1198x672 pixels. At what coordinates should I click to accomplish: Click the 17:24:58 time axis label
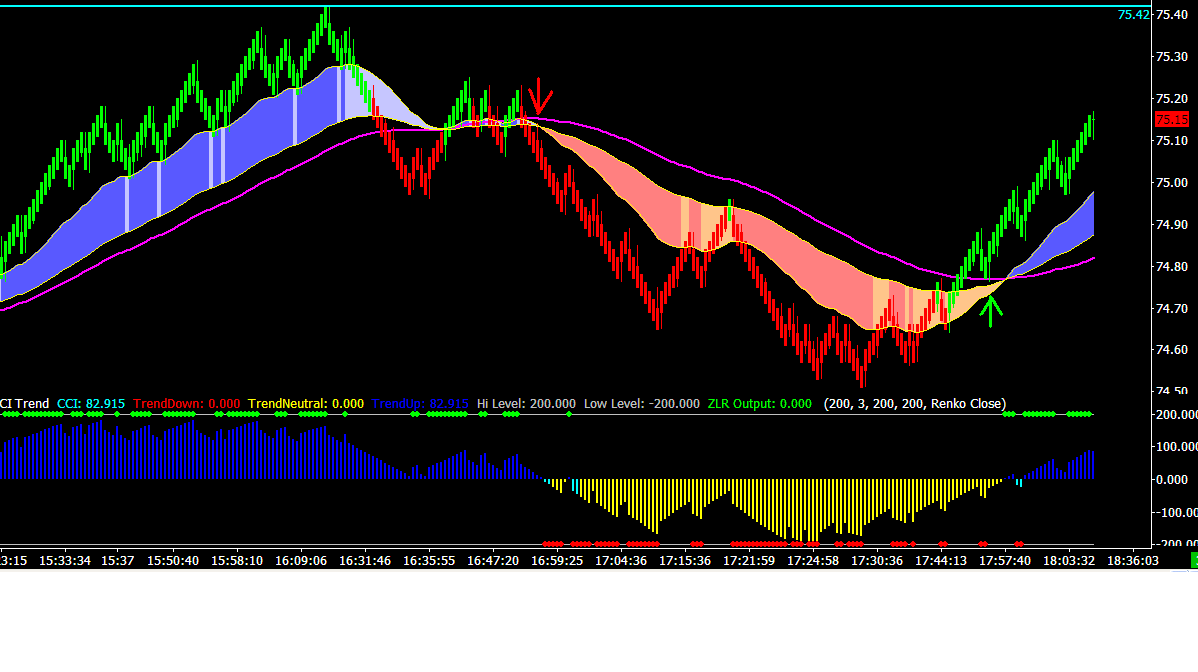[813, 561]
